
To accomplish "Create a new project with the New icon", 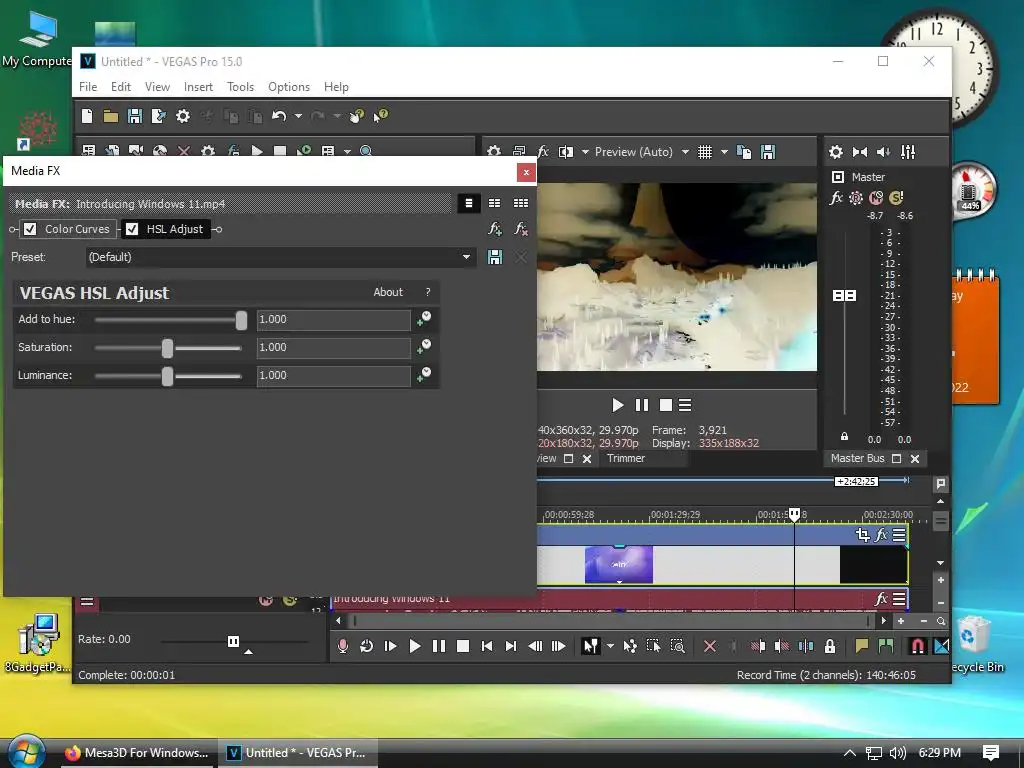I will click(87, 116).
